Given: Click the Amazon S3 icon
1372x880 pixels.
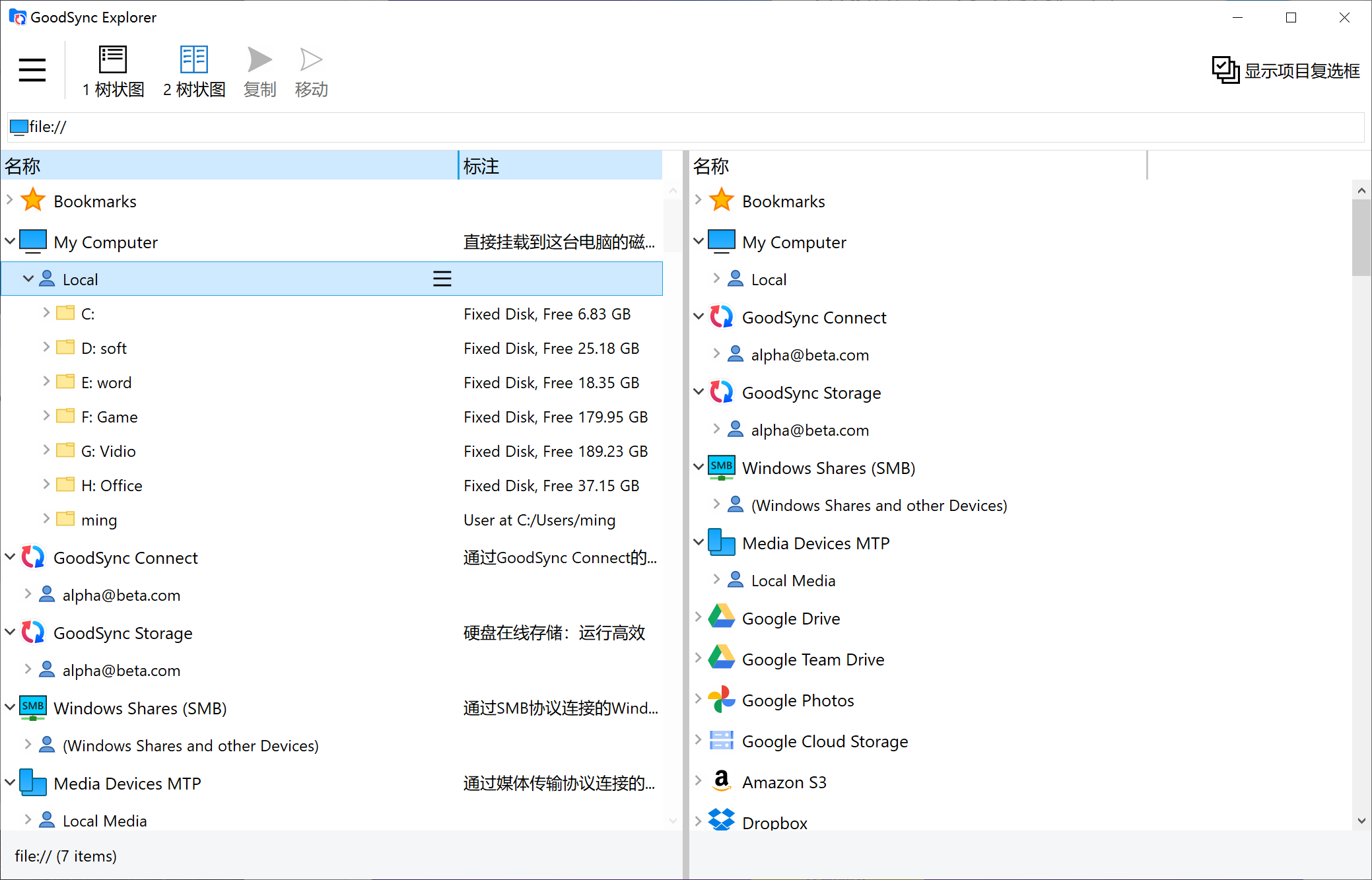Looking at the screenshot, I should pos(722,781).
